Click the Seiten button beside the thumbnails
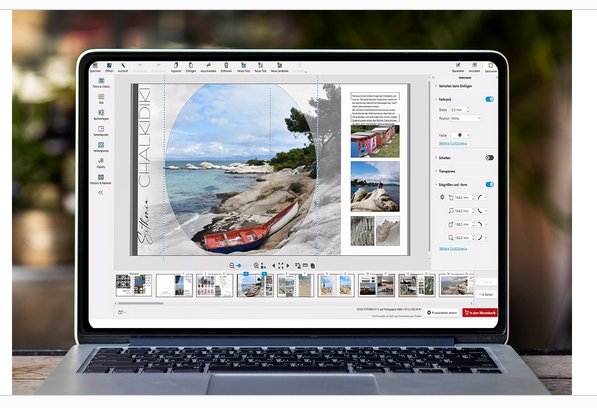 pyautogui.click(x=487, y=295)
